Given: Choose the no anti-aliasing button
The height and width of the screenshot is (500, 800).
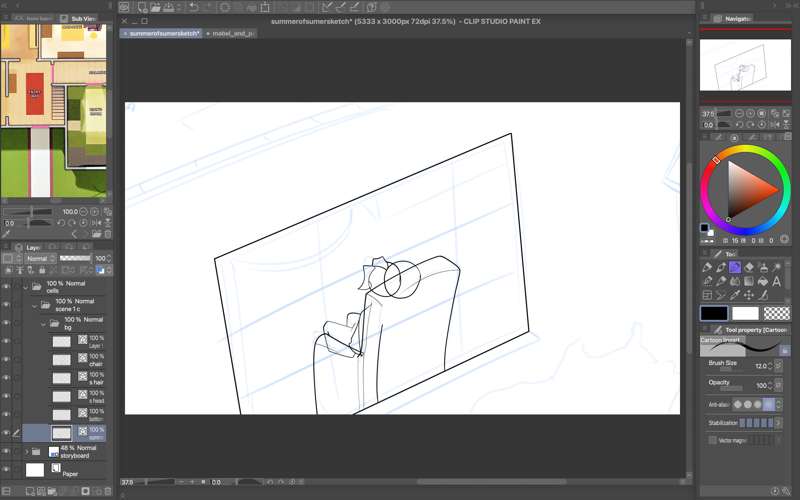Looking at the screenshot, I should 737,405.
